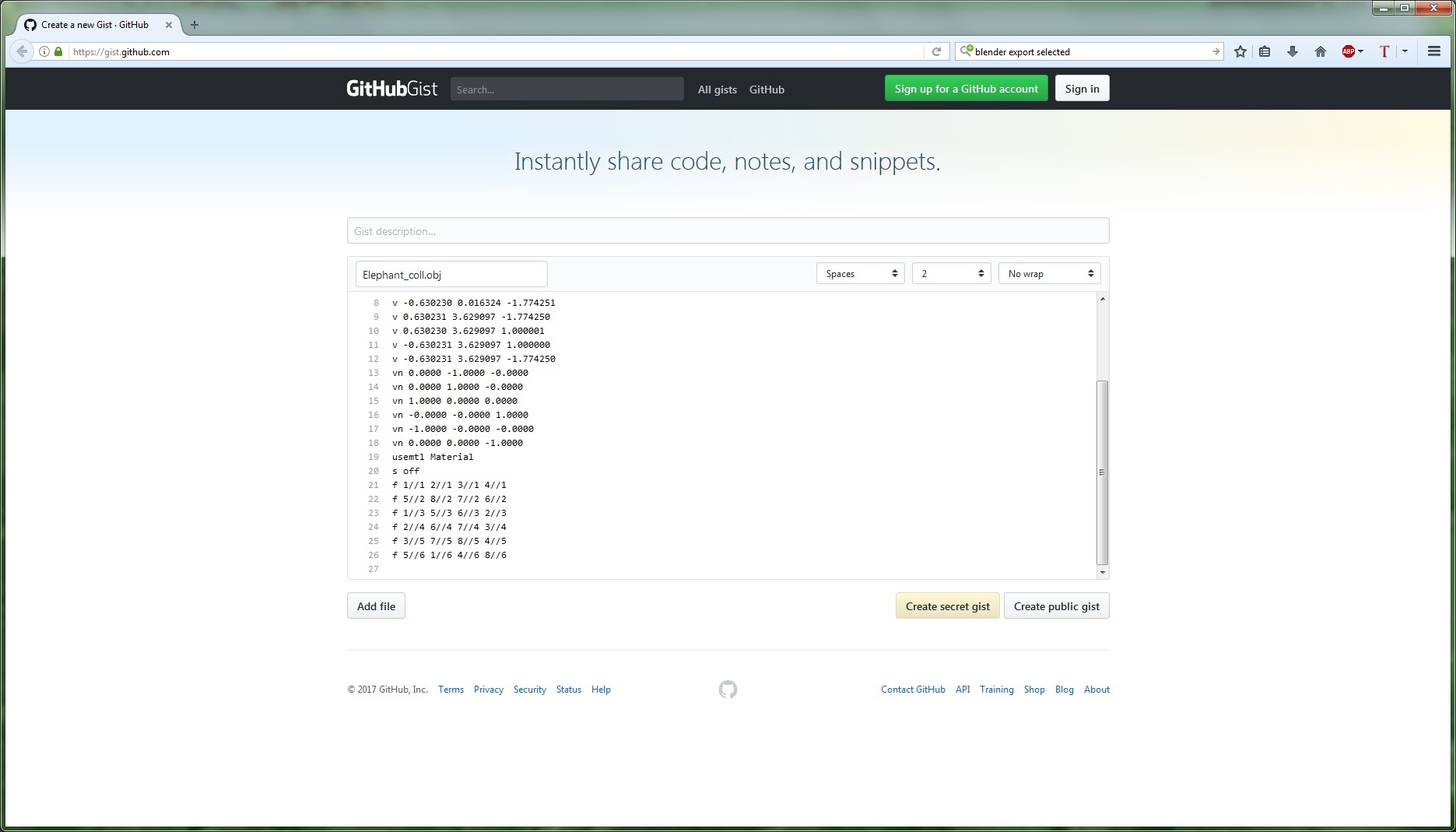Edit the Elephant_coll.obj filename field
The width and height of the screenshot is (1456, 832).
click(451, 274)
